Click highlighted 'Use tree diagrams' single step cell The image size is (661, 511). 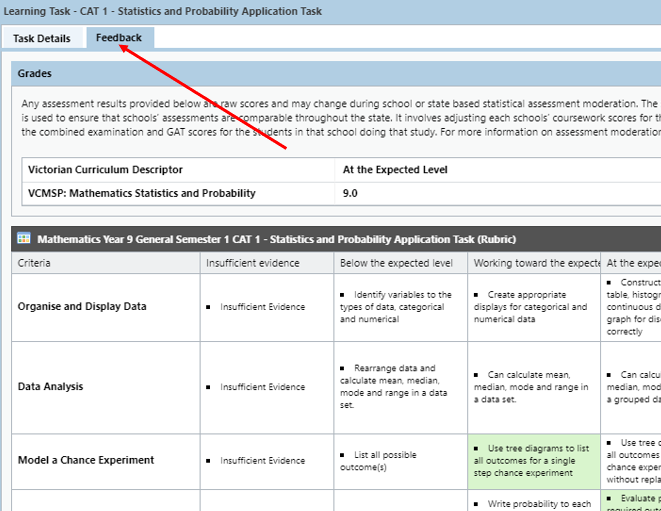point(534,461)
